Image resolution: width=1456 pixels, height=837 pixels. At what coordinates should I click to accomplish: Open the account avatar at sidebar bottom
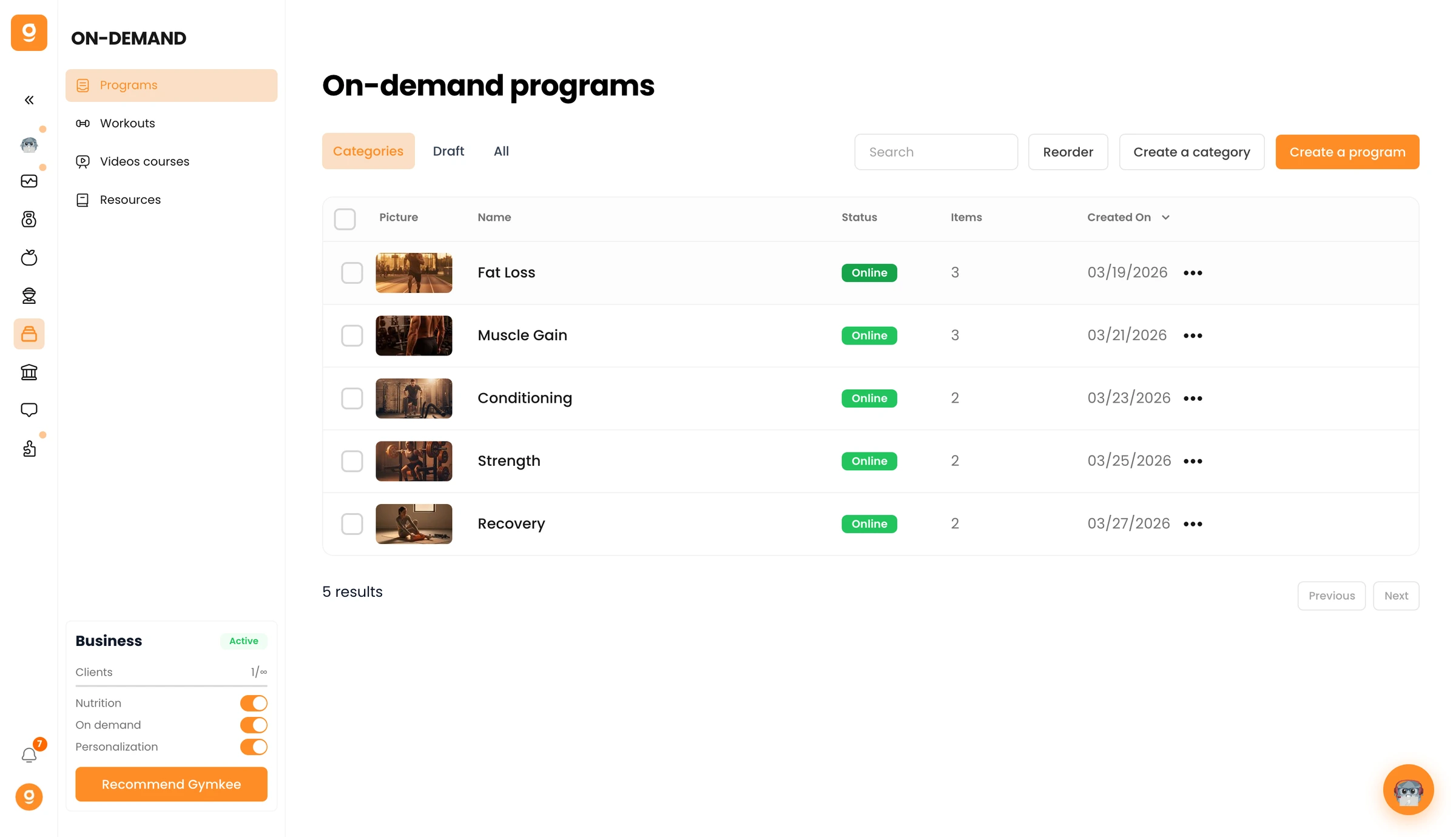click(29, 797)
